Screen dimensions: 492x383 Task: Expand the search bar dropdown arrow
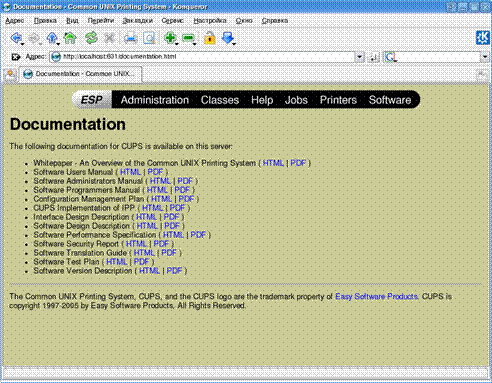[485, 57]
